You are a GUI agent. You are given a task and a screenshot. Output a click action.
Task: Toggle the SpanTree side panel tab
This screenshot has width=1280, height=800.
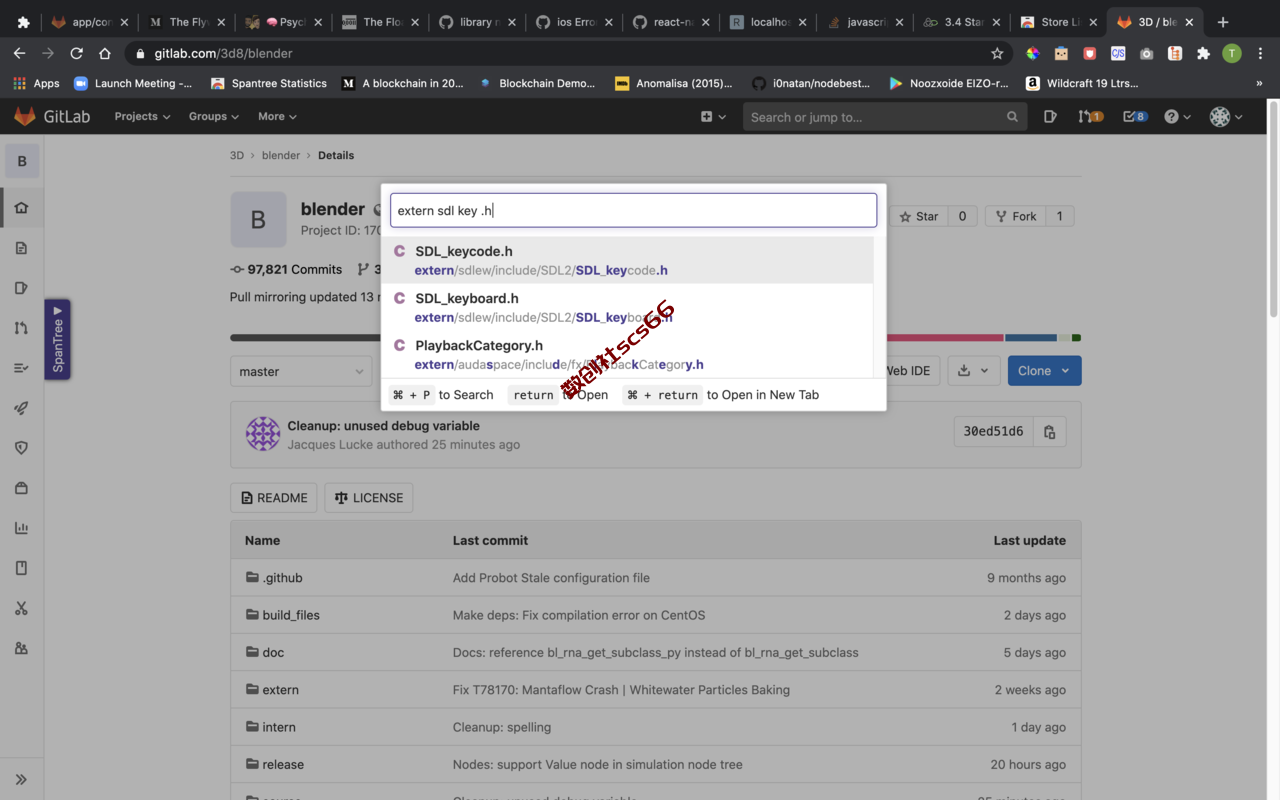point(57,339)
